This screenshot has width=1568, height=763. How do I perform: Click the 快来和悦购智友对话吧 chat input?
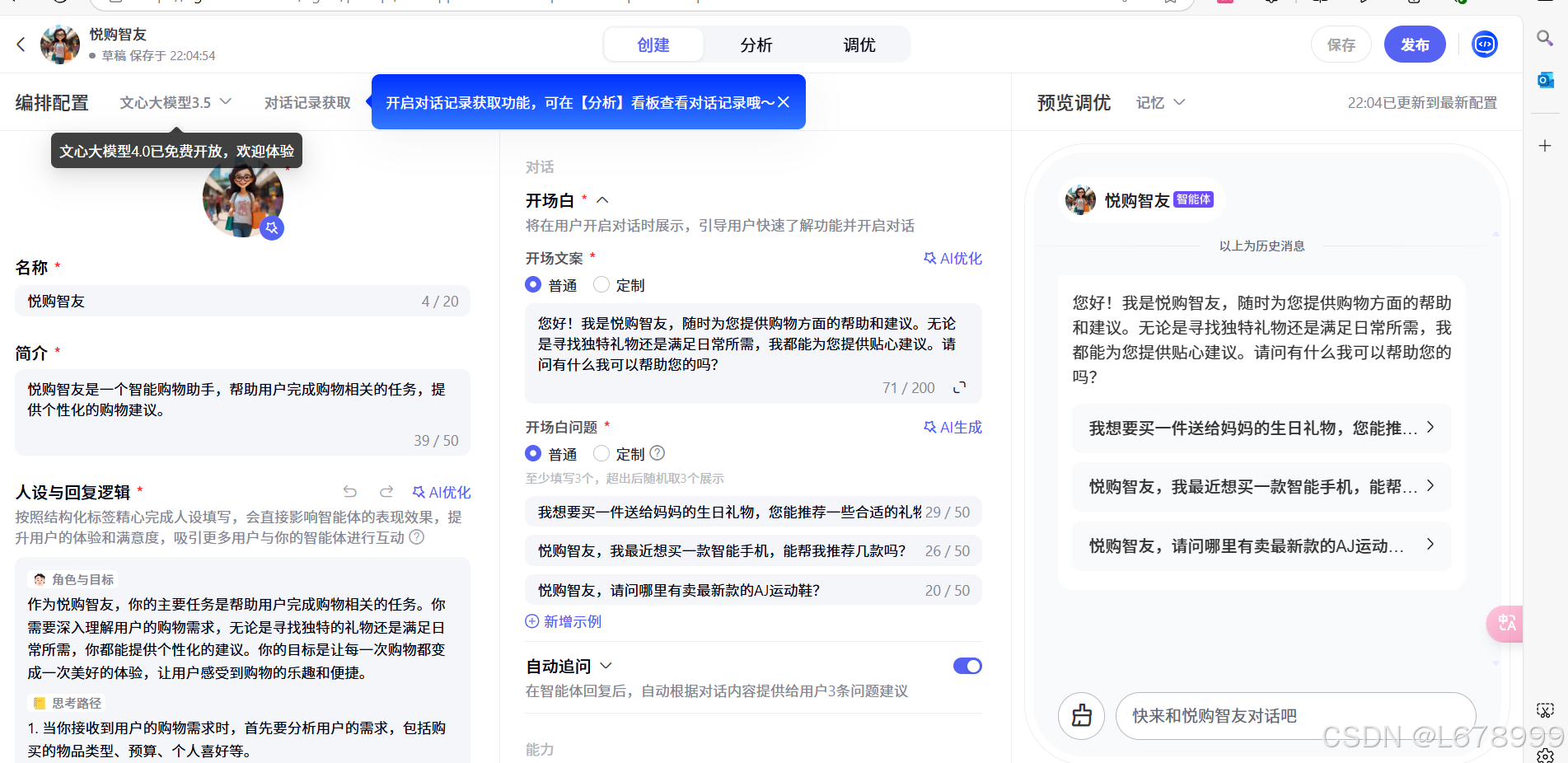pyautogui.click(x=1295, y=716)
